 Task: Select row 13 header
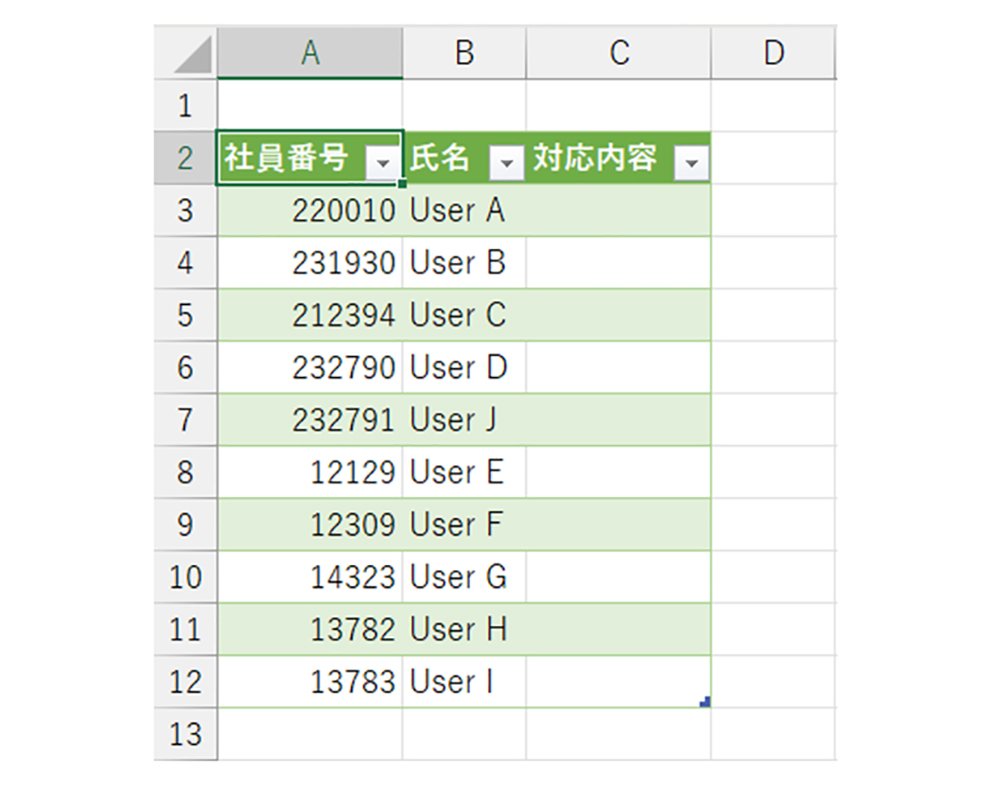tap(185, 734)
